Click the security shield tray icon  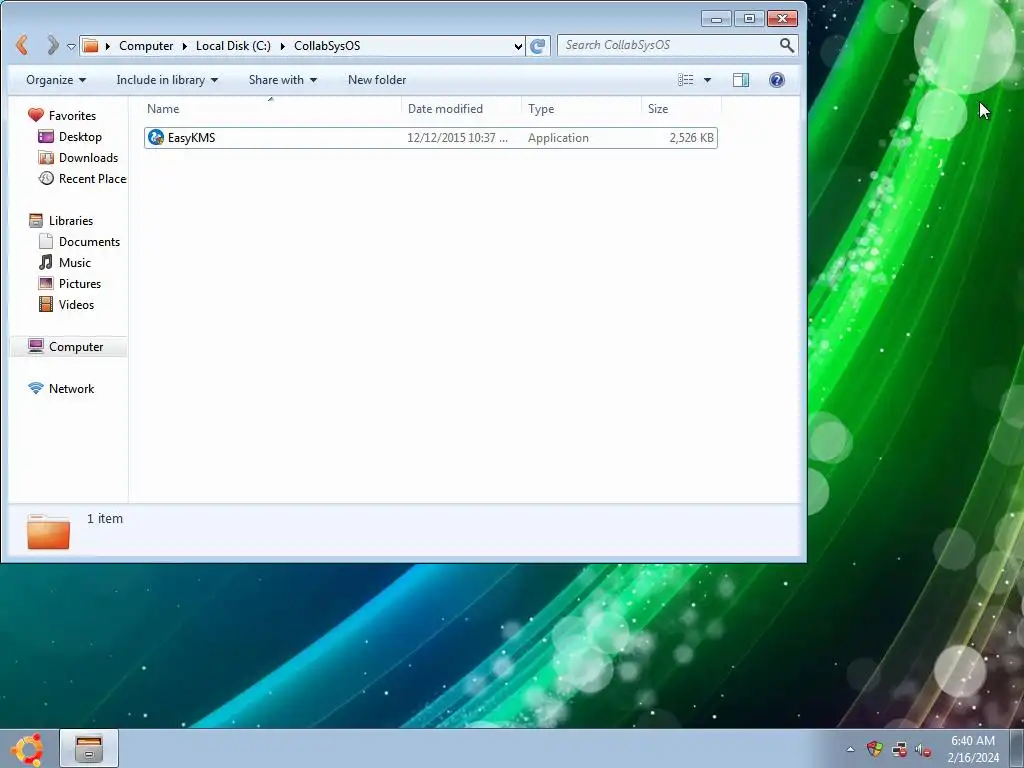coord(874,749)
